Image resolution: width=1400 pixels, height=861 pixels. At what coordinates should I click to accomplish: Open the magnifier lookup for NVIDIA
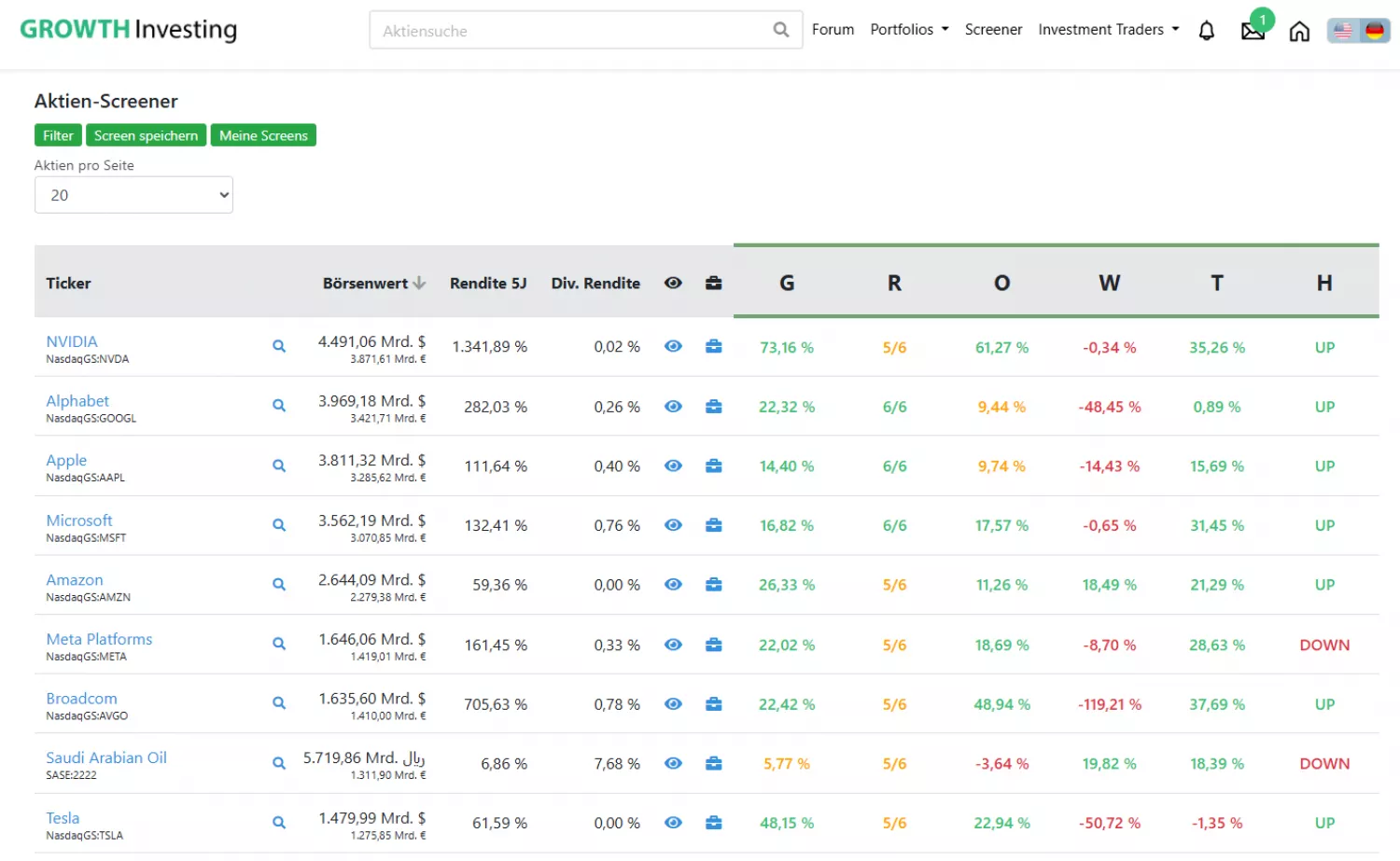pos(278,346)
